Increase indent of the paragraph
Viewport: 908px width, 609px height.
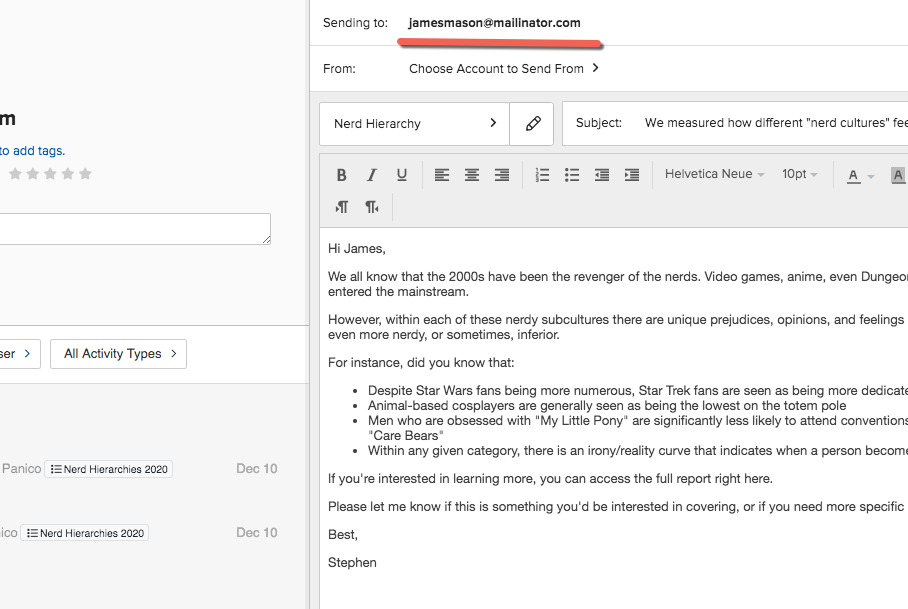pyautogui.click(x=632, y=175)
